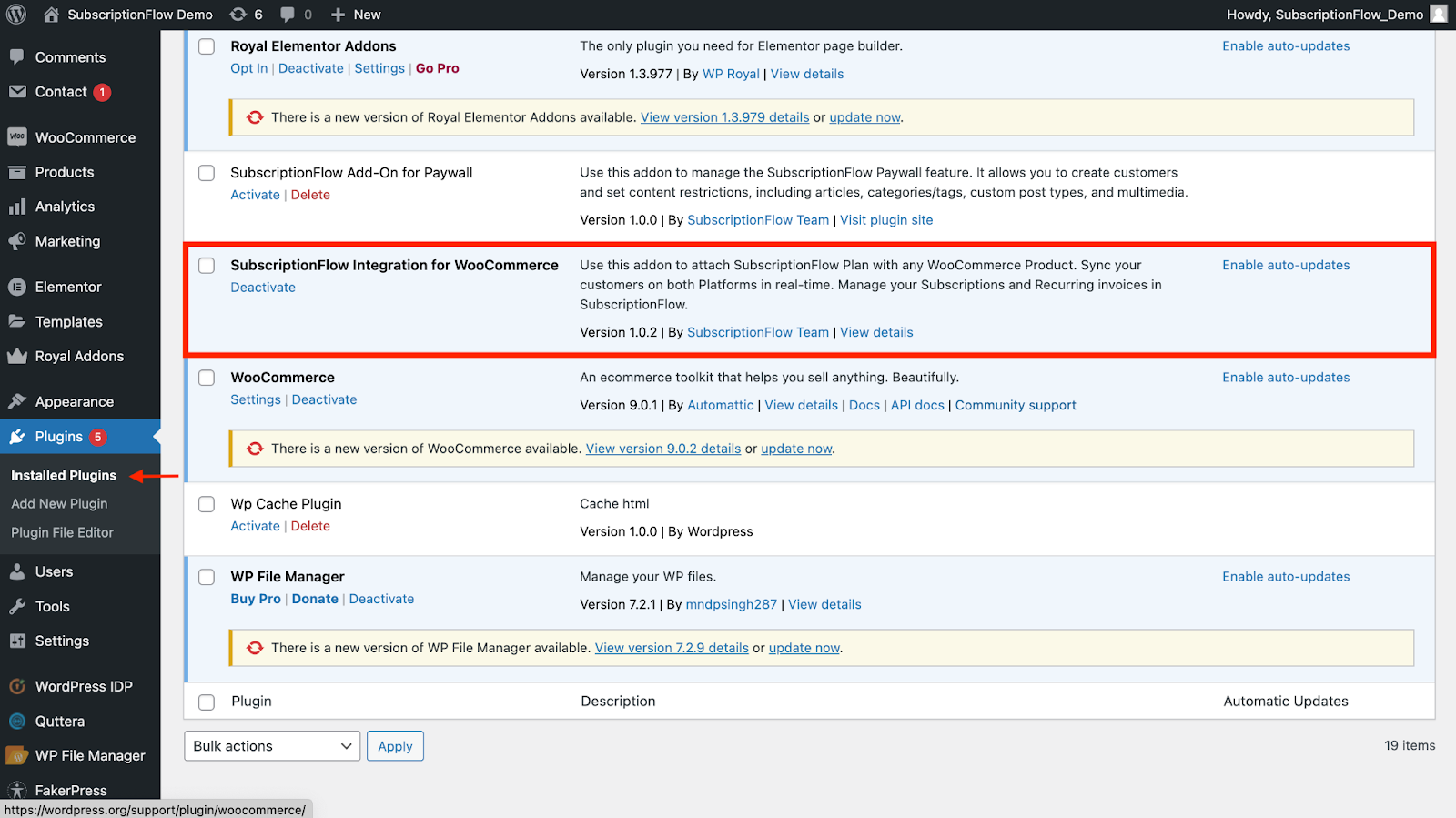The width and height of the screenshot is (1456, 818).
Task: Click the Apply bulk action button
Action: pos(395,746)
